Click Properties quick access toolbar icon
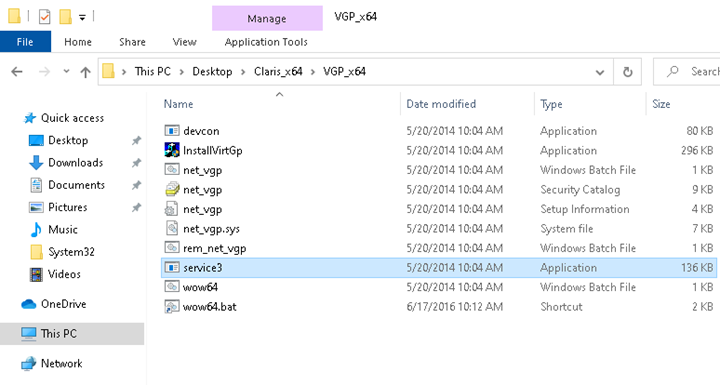The height and width of the screenshot is (385, 720). pyautogui.click(x=45, y=17)
